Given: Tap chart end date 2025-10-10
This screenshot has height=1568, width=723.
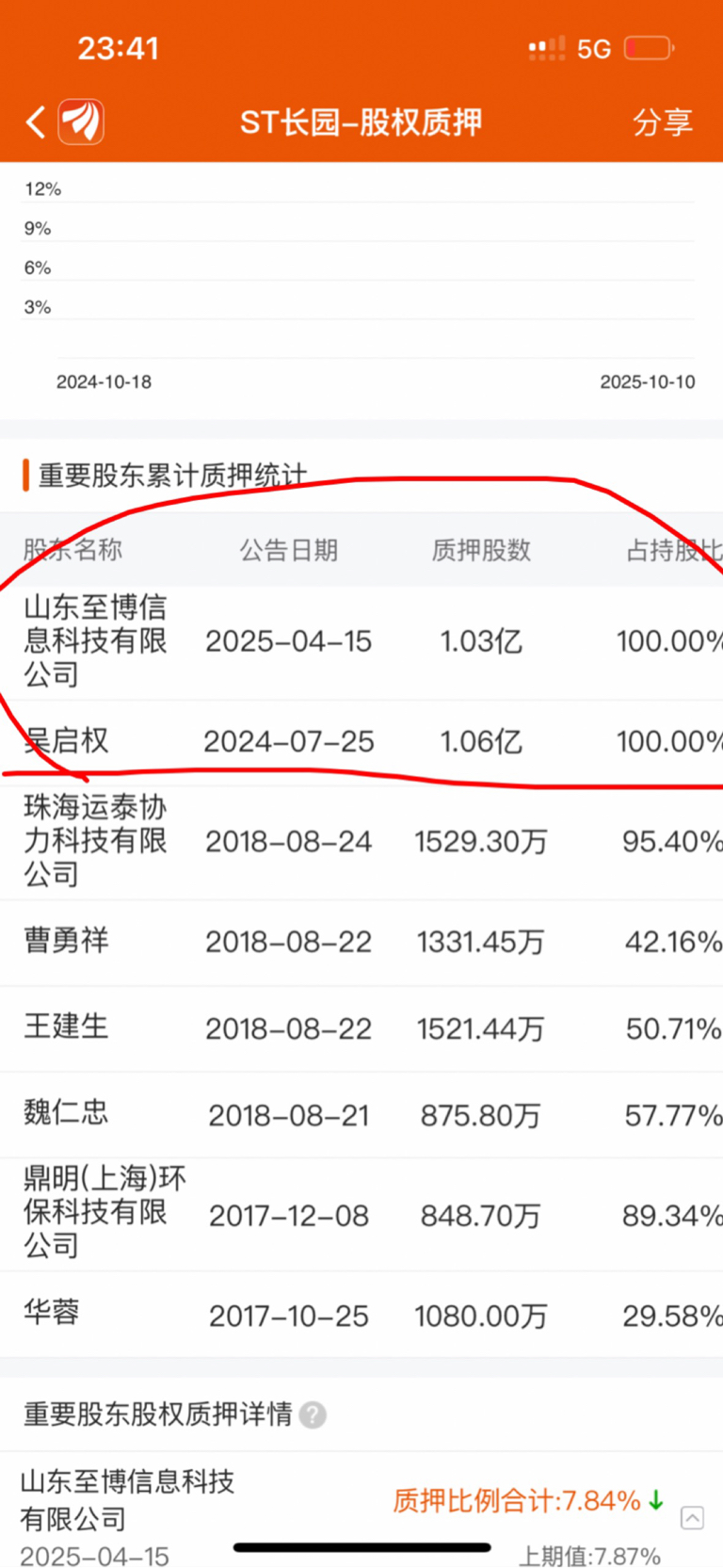Looking at the screenshot, I should click(648, 382).
